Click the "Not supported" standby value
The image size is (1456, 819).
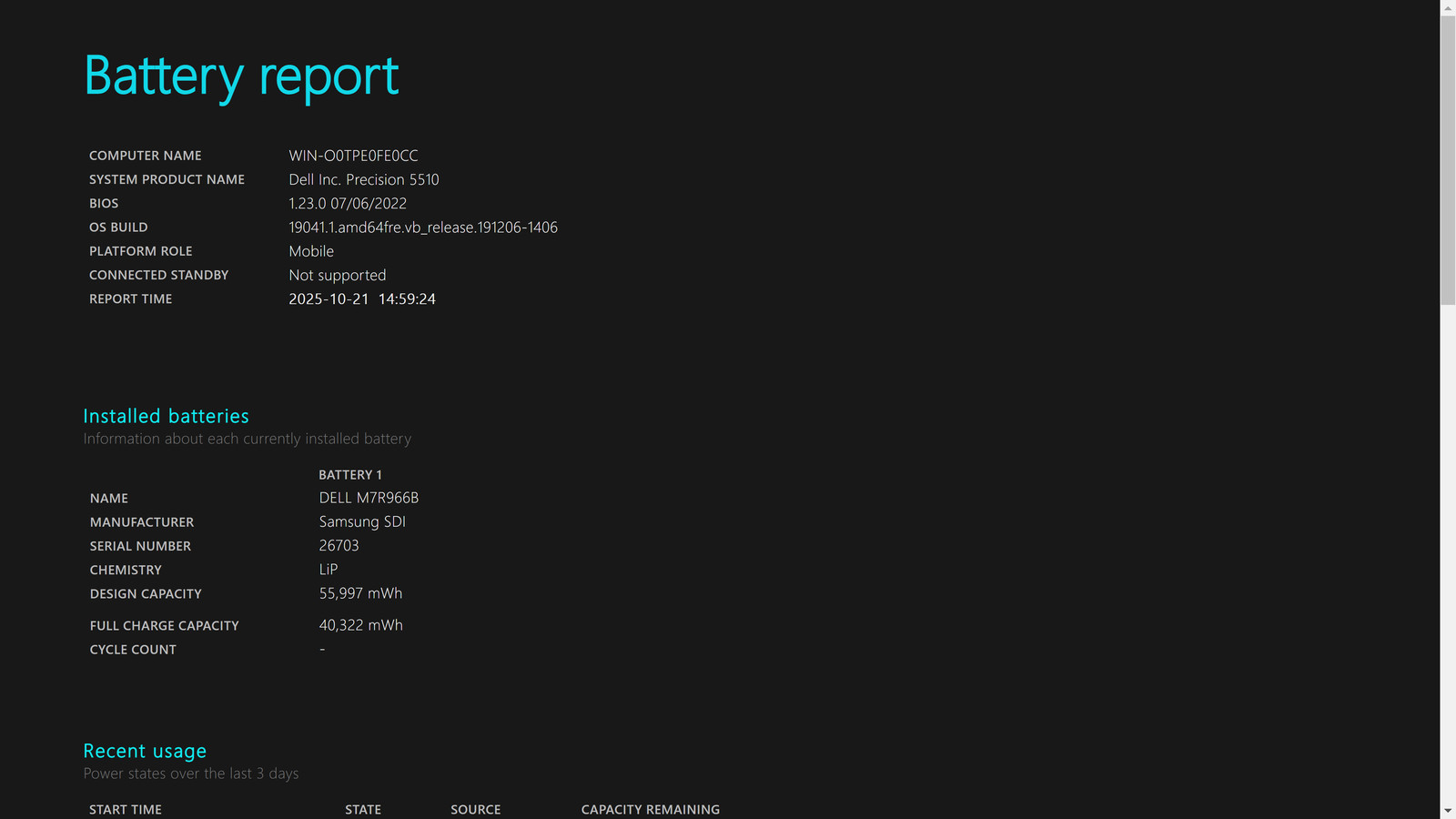click(338, 275)
